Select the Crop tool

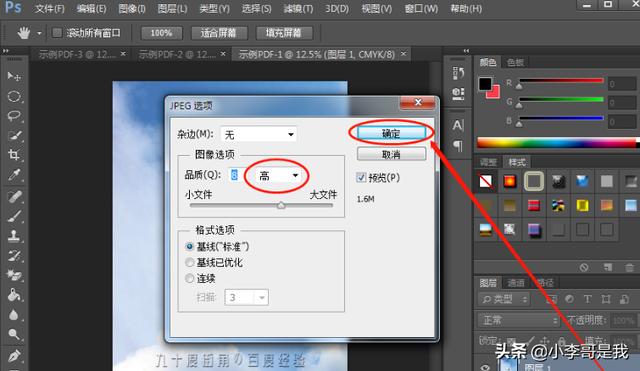(x=13, y=155)
